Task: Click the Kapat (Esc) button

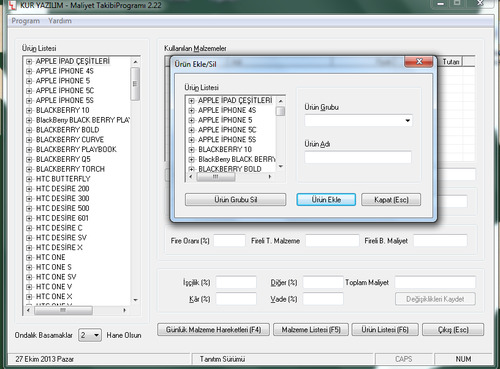Action: [391, 200]
